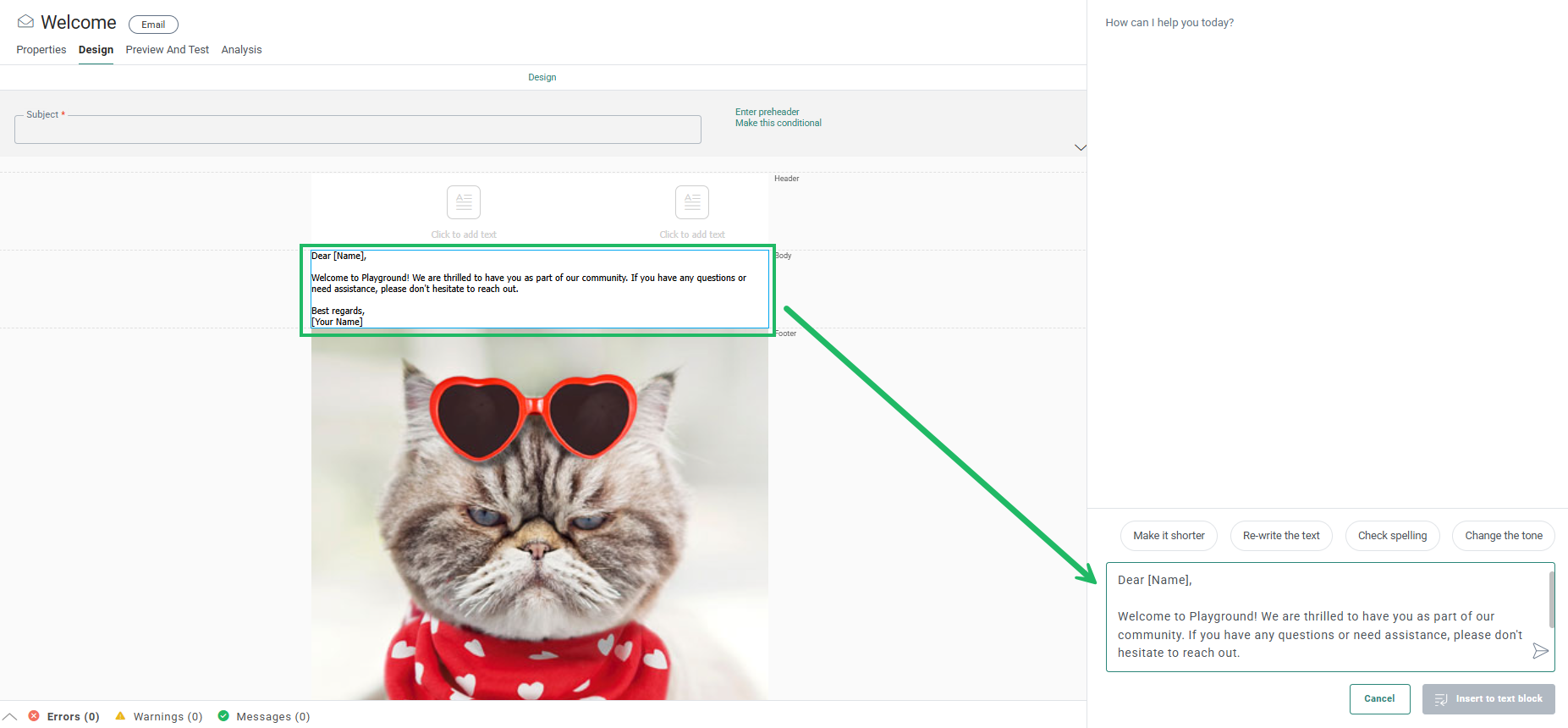
Task: Expand the bottom status panel caret
Action: [x=10, y=716]
